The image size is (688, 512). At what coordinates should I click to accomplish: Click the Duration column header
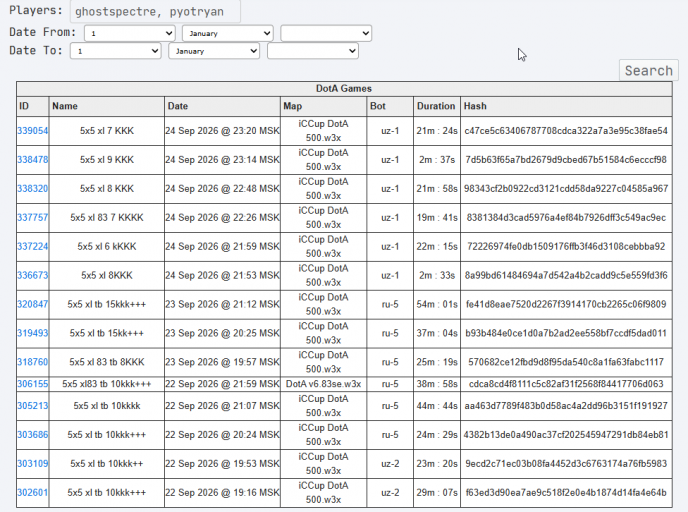[x=437, y=106]
